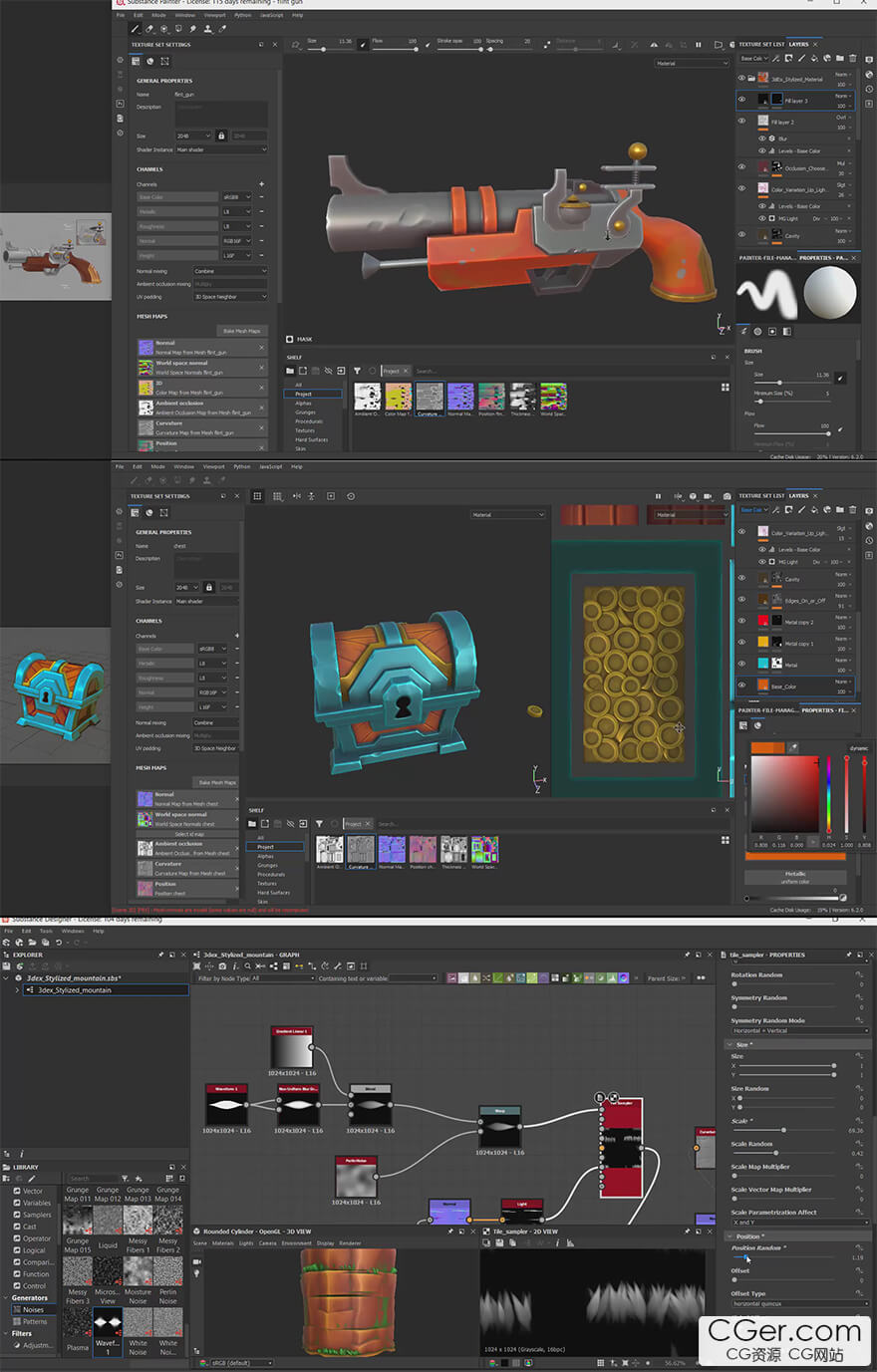
Task: Open the Size 2048 dropdown in flint gun settings
Action: [193, 136]
